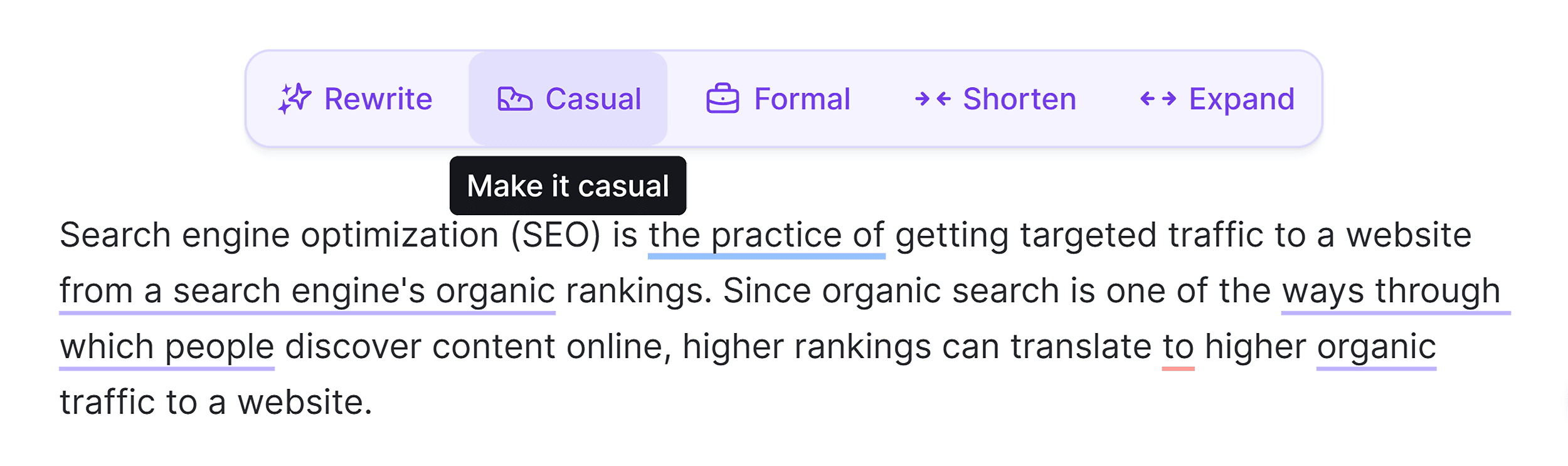
Task: Apply the Formal tone label
Action: (x=802, y=99)
